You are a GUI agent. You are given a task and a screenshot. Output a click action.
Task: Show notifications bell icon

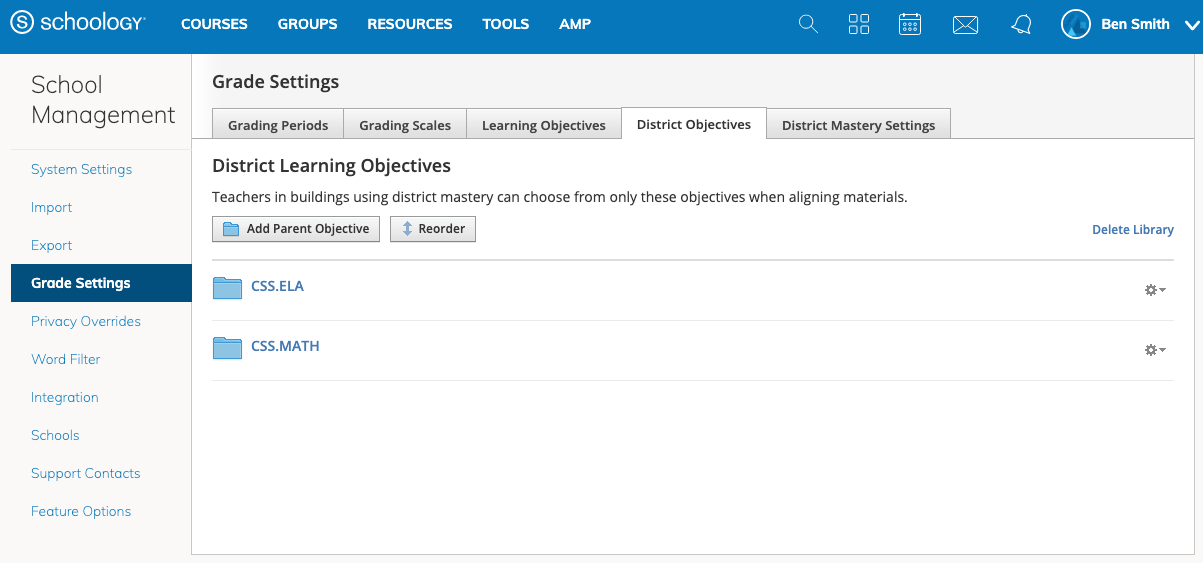1021,24
